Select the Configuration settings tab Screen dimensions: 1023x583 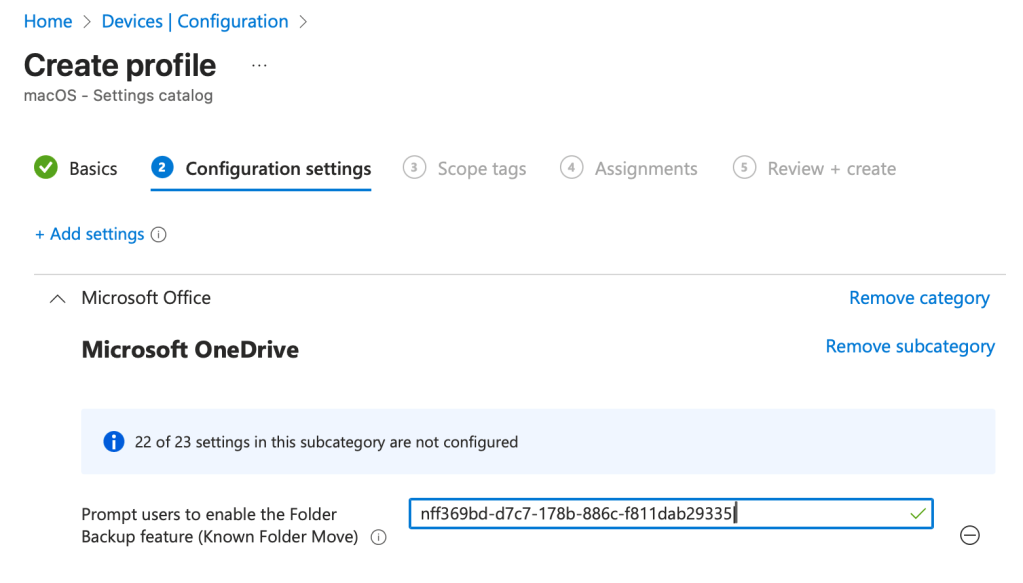[277, 169]
